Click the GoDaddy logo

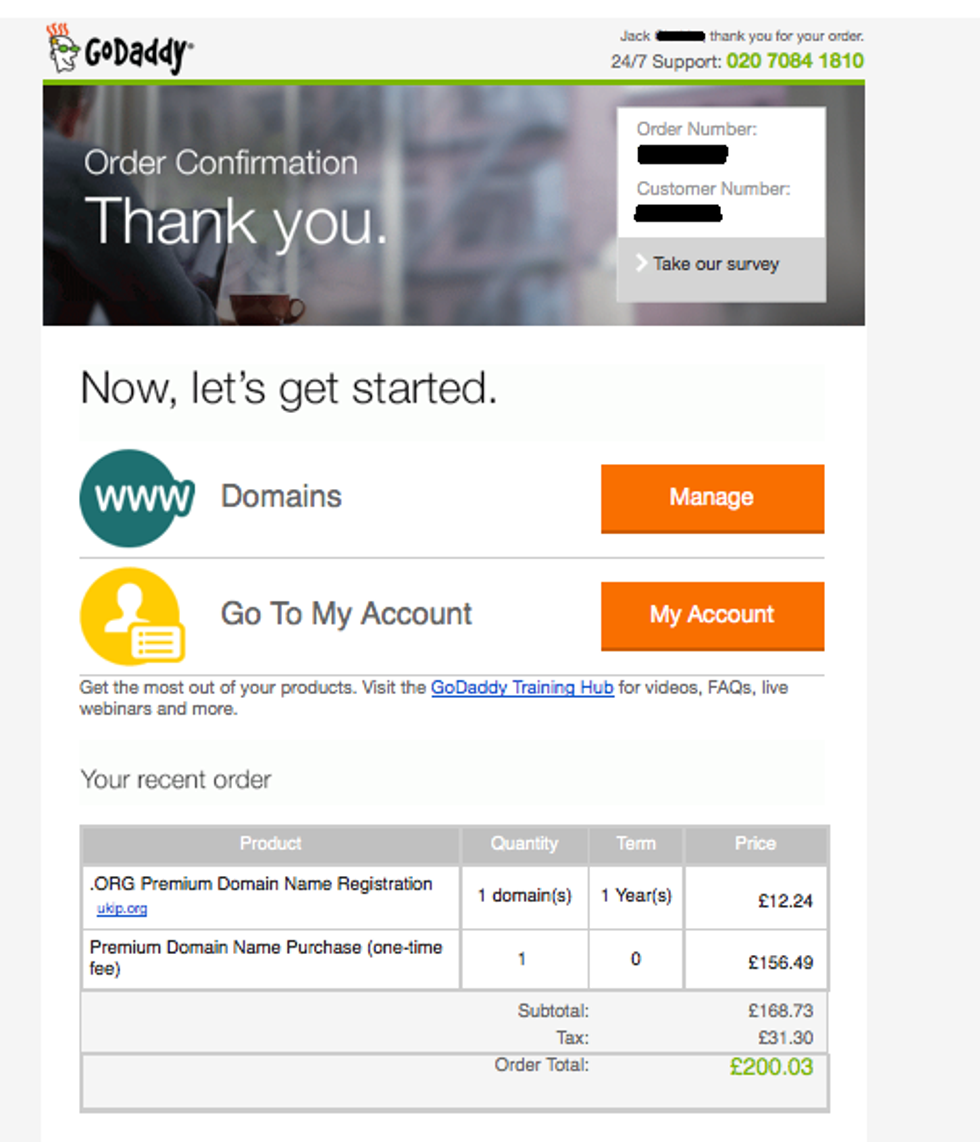point(120,50)
